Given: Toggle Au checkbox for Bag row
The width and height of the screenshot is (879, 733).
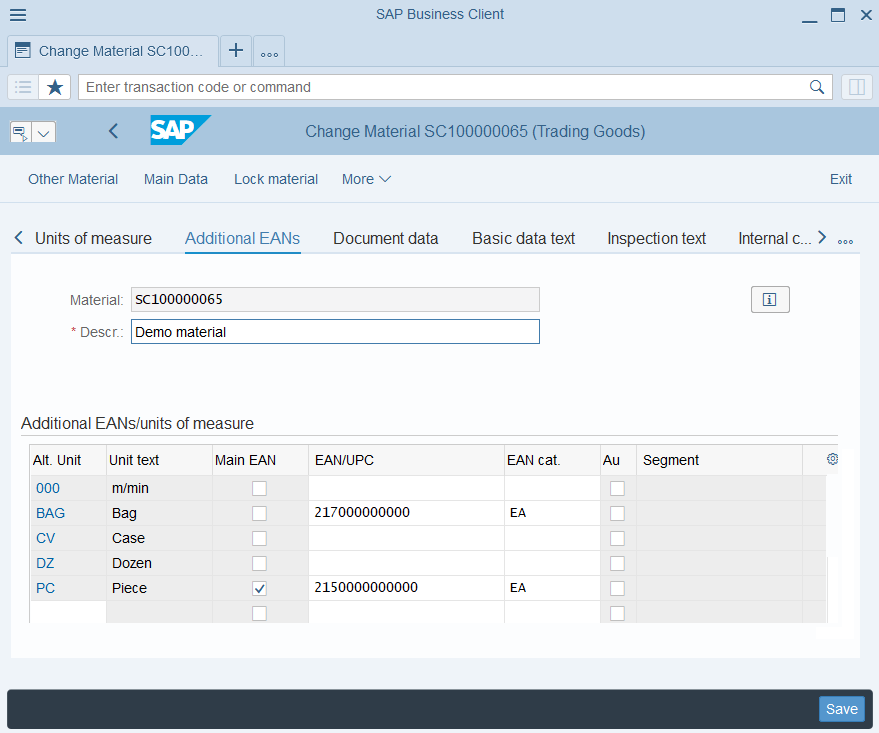Looking at the screenshot, I should click(617, 513).
